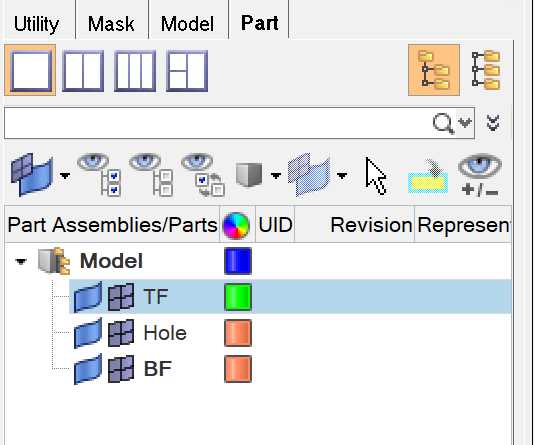Select the split top-bottom layout icon
This screenshot has width=534, height=445.
pyautogui.click(x=187, y=71)
